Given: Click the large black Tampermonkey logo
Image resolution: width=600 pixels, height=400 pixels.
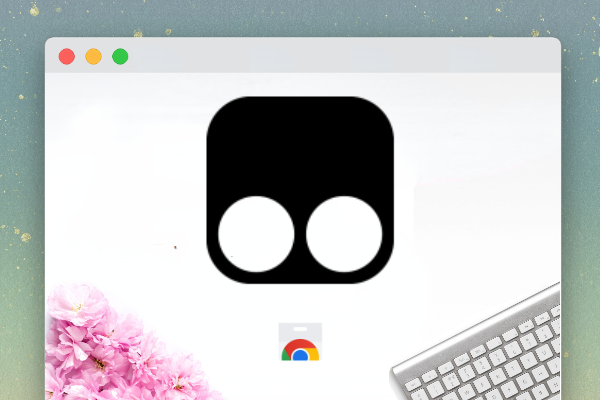Looking at the screenshot, I should tap(300, 188).
